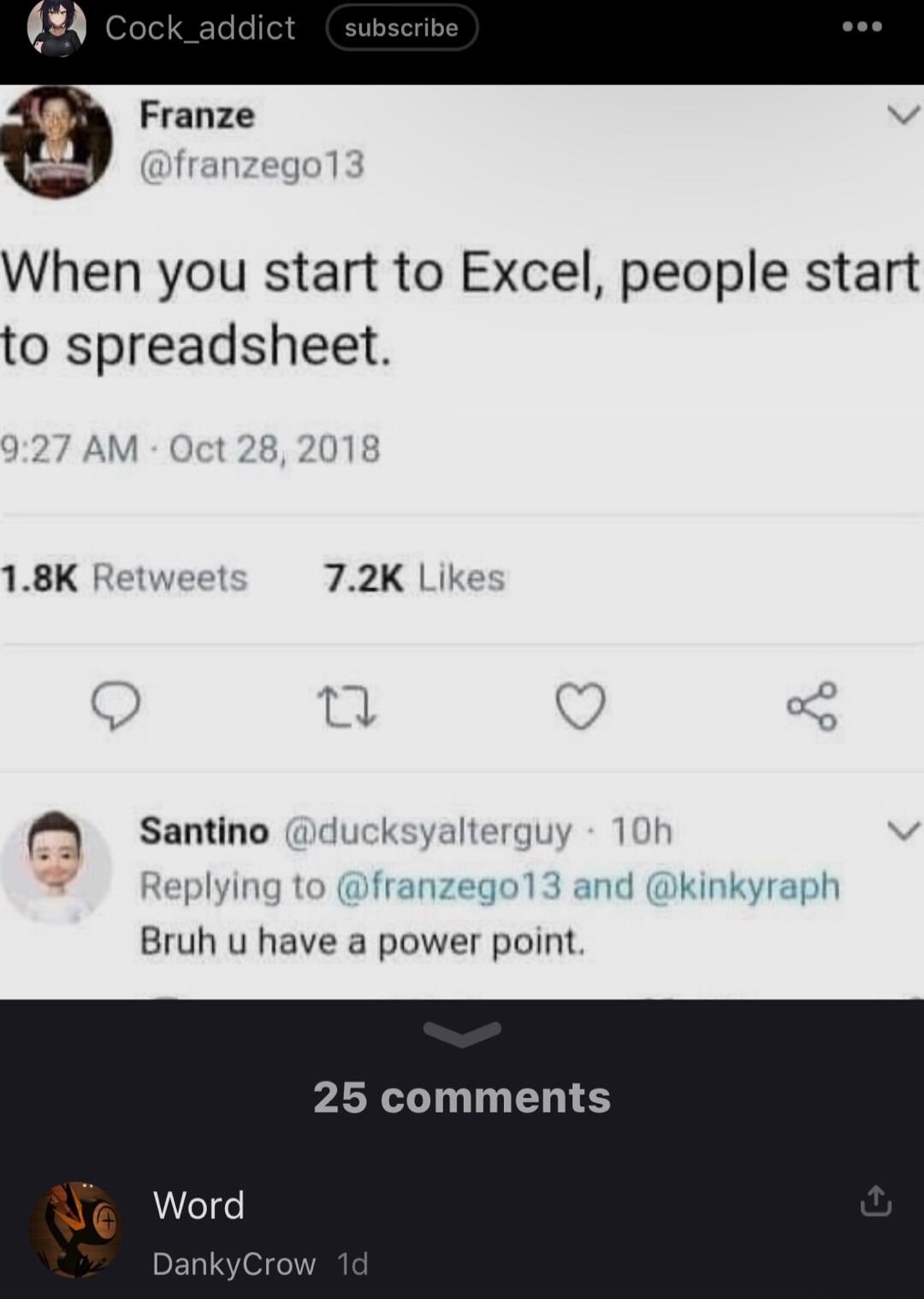Click Cock_addict's profile avatar
This screenshot has height=1299, width=924.
coord(51,27)
